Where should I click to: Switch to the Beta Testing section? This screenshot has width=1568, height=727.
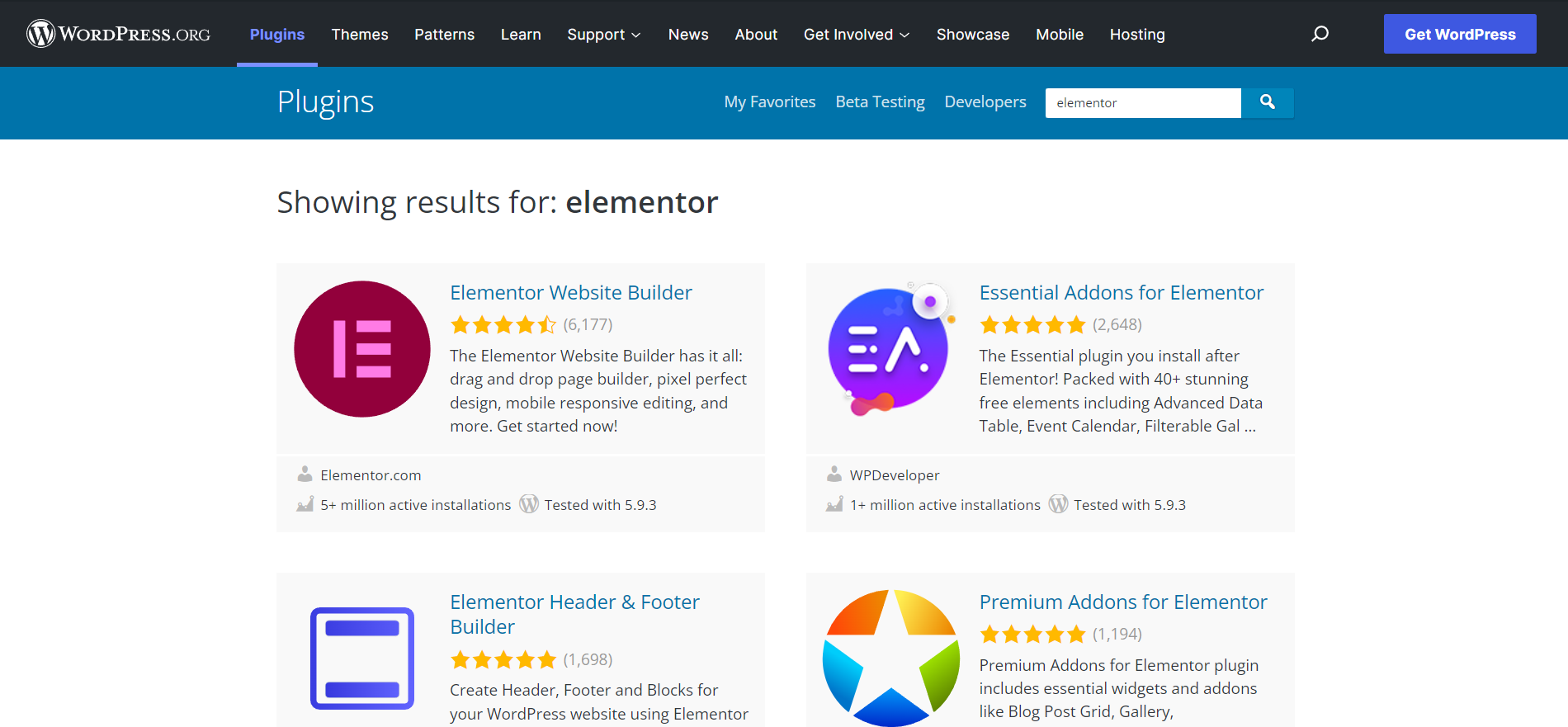[x=880, y=101]
